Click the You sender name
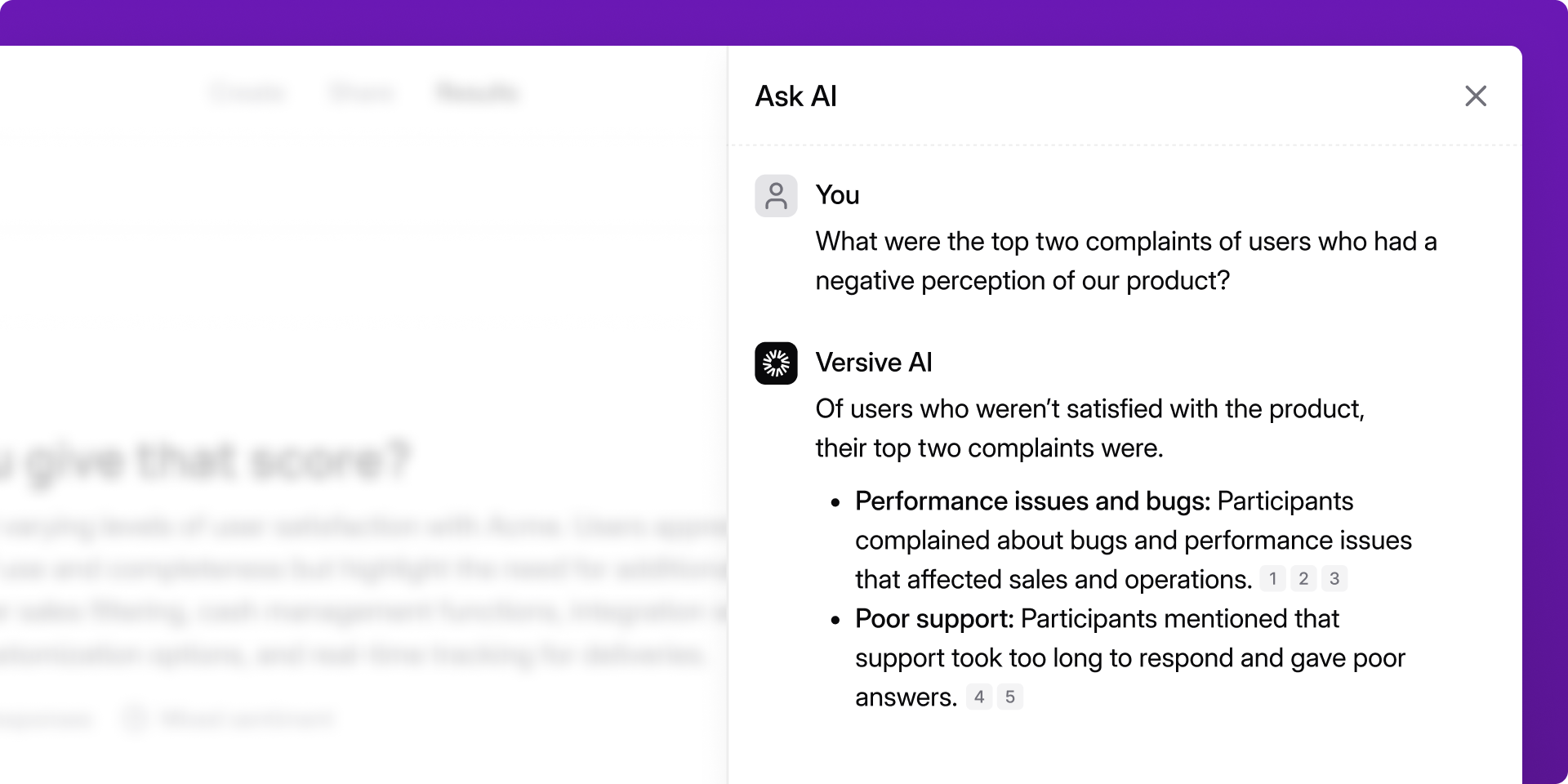This screenshot has height=784, width=1568. coord(837,195)
